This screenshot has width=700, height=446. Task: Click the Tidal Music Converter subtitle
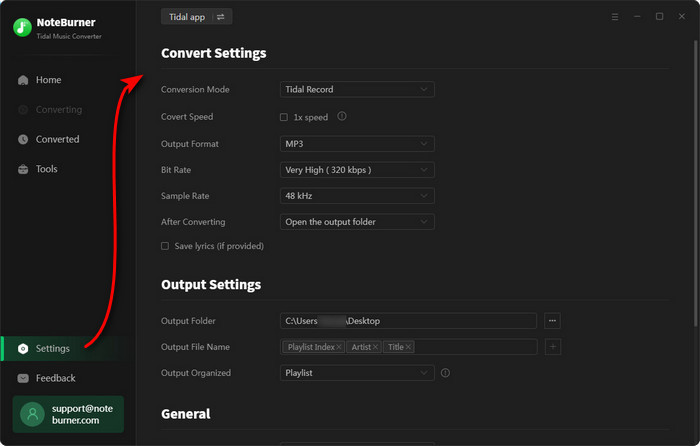pos(69,36)
